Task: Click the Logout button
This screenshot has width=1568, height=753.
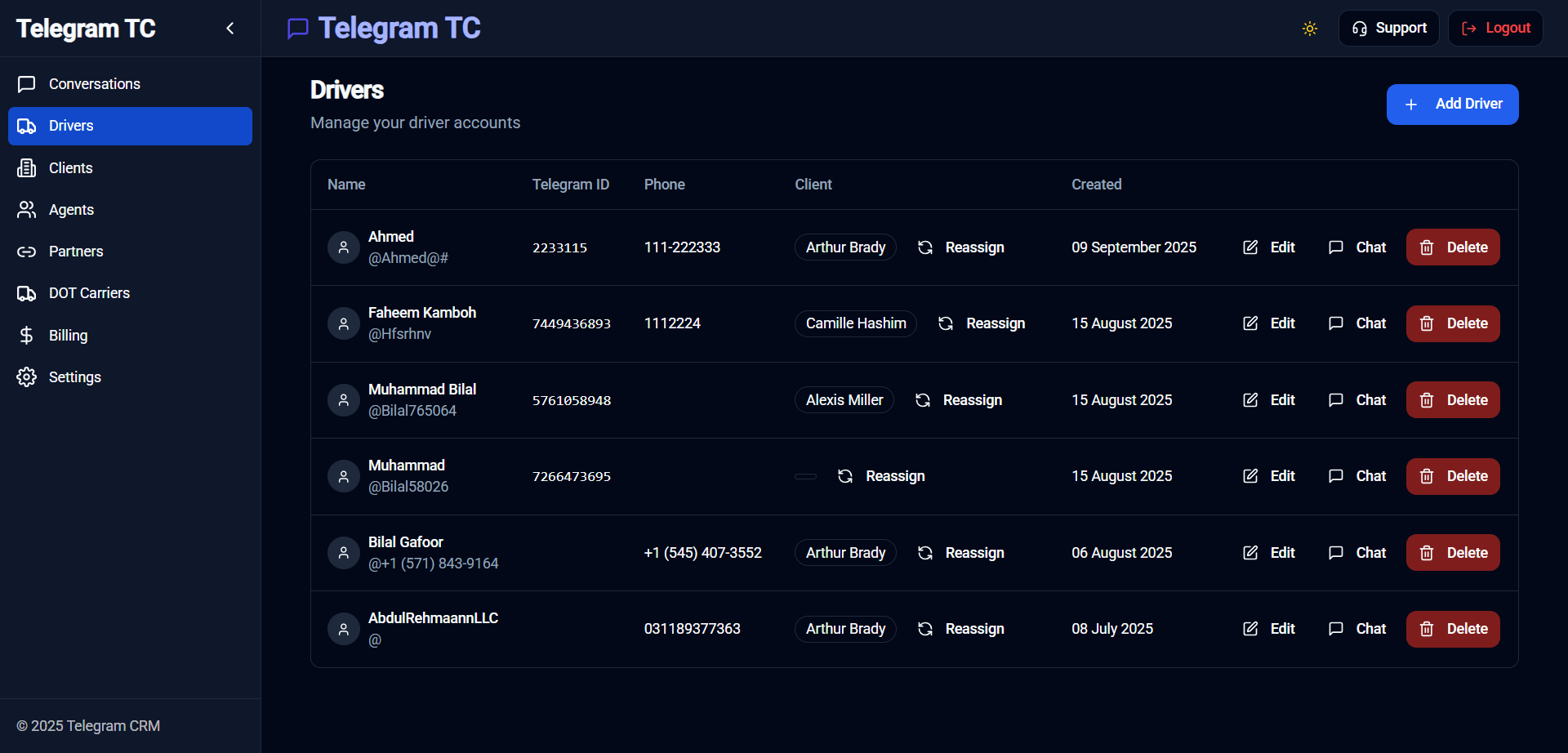Action: coord(1494,27)
